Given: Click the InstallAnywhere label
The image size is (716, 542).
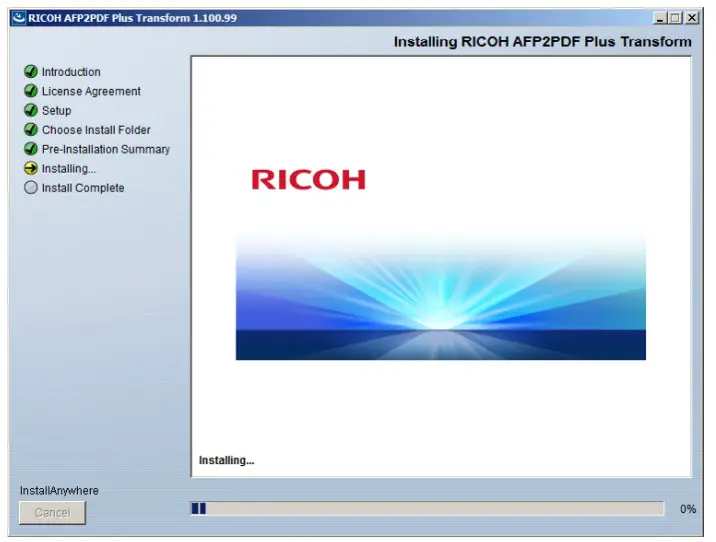Looking at the screenshot, I should [59, 490].
